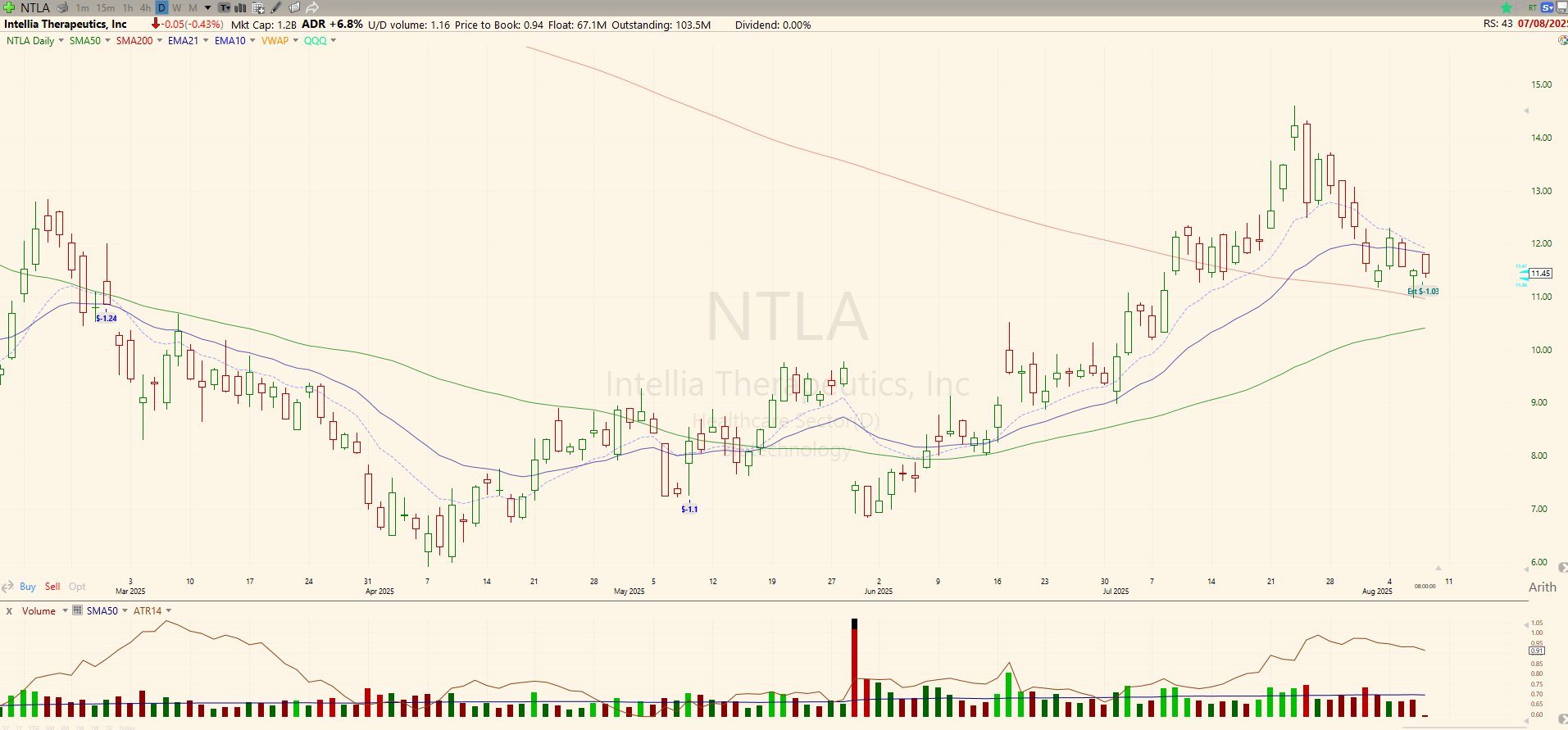Image resolution: width=1568 pixels, height=730 pixels.
Task: Select the Weekly (W) timeframe
Action: [x=177, y=7]
